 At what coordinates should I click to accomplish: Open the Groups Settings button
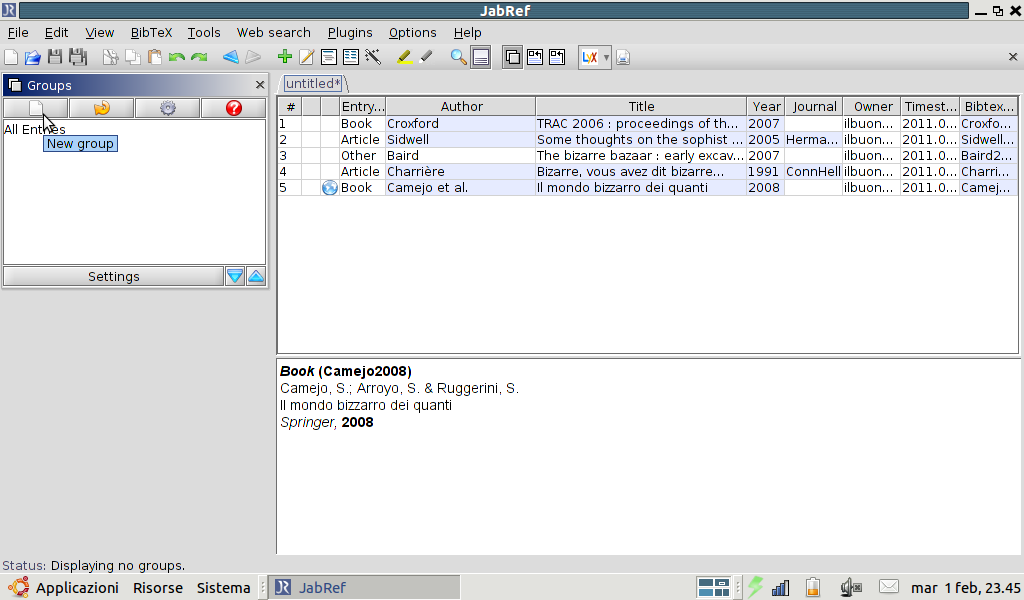tap(114, 276)
